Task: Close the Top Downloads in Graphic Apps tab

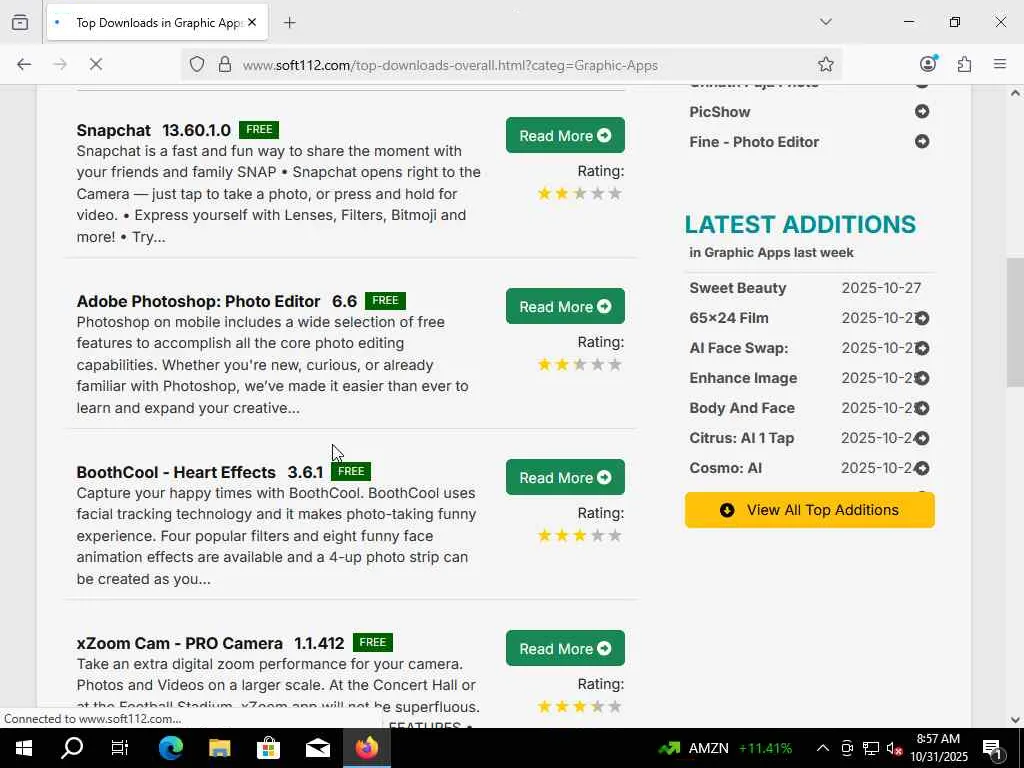Action: pos(252,22)
